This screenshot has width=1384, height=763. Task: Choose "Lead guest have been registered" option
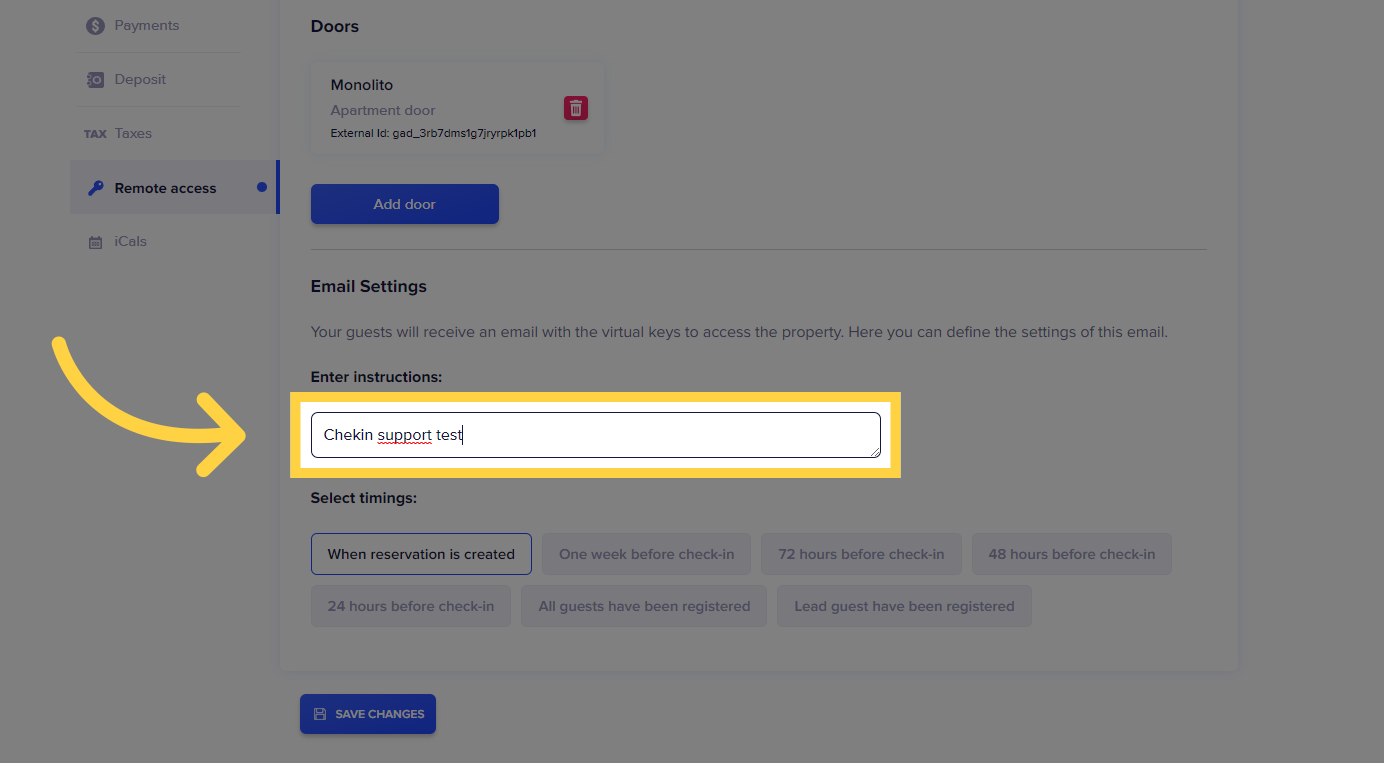[x=904, y=606]
